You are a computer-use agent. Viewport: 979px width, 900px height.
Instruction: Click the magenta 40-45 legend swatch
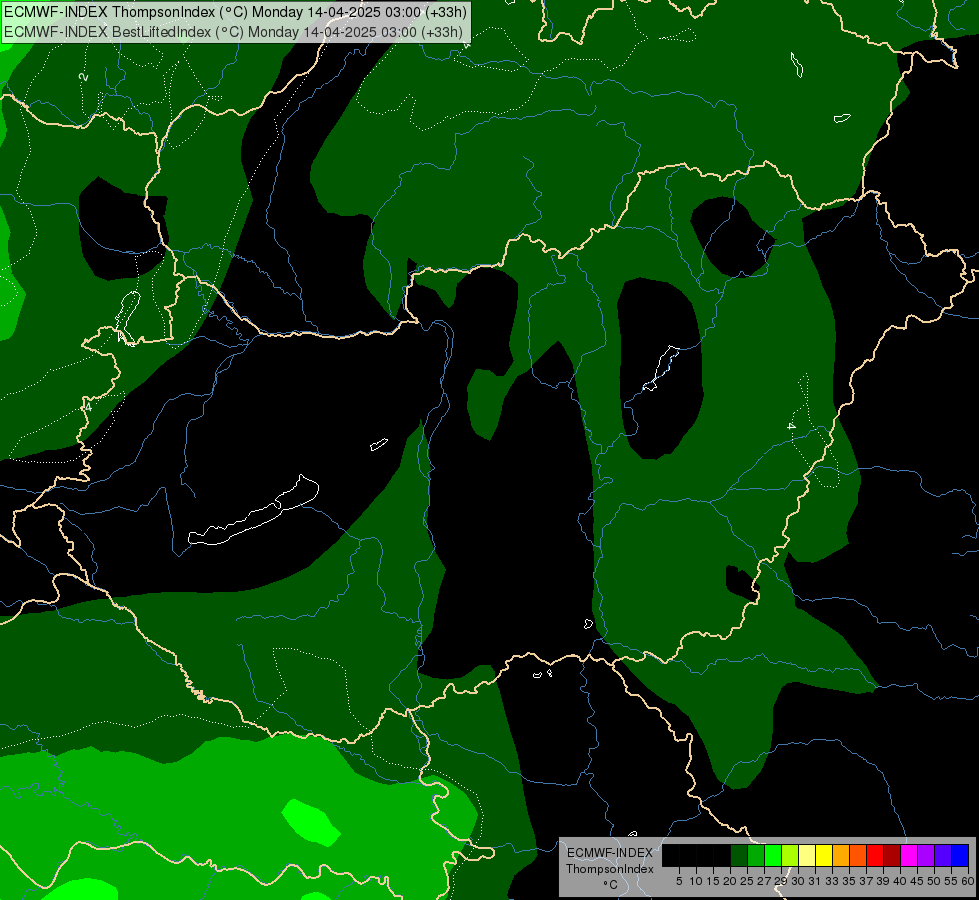(x=909, y=855)
